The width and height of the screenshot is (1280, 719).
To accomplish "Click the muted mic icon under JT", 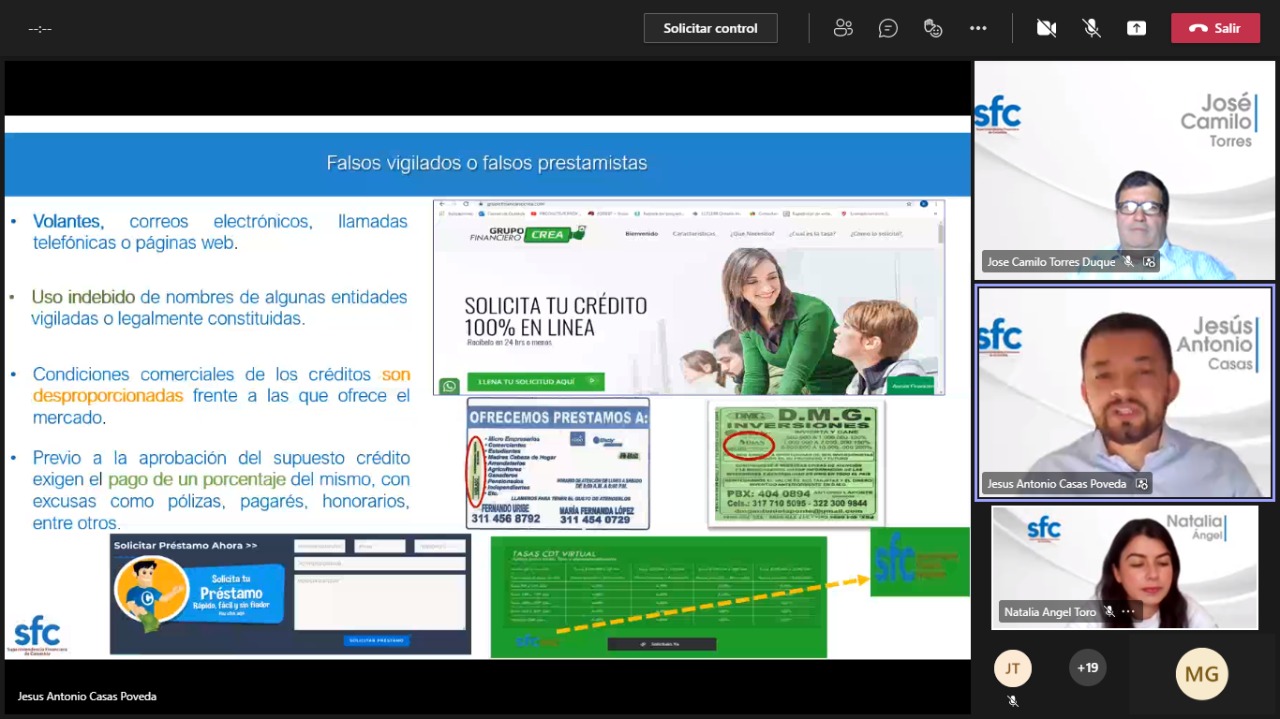I will click(x=1012, y=701).
